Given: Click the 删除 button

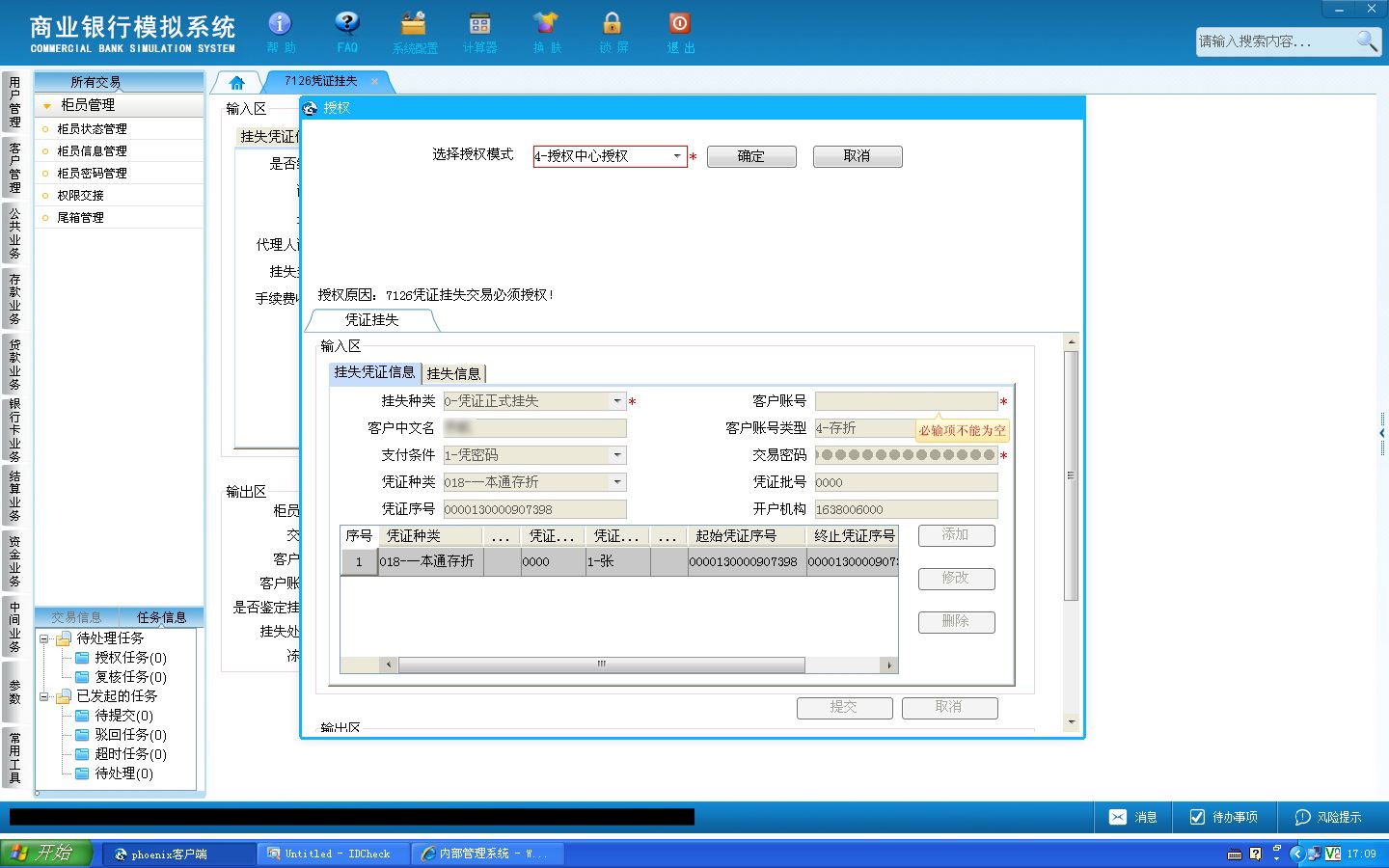Looking at the screenshot, I should (956, 622).
